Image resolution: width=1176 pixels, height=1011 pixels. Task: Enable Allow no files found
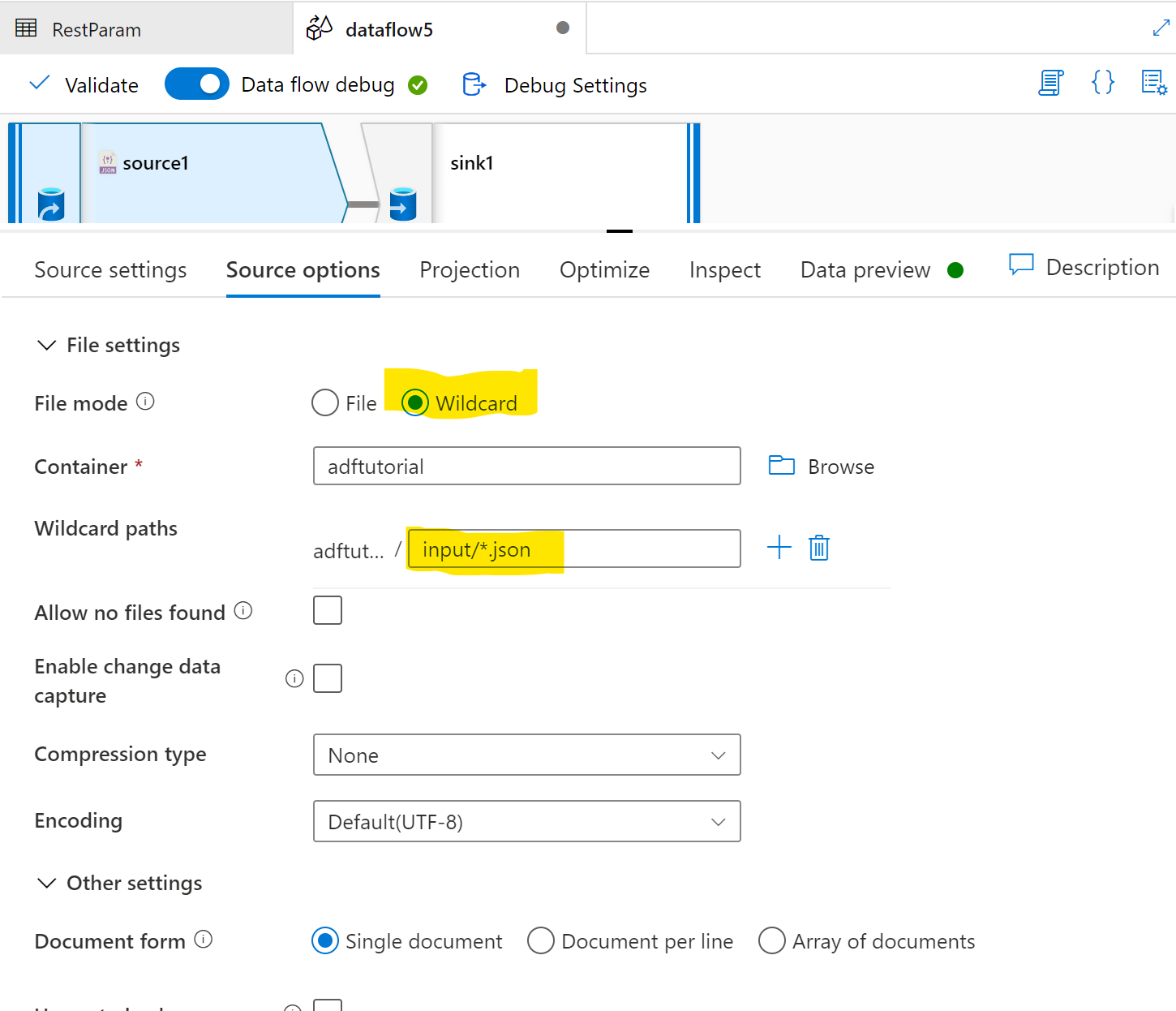pos(327,610)
